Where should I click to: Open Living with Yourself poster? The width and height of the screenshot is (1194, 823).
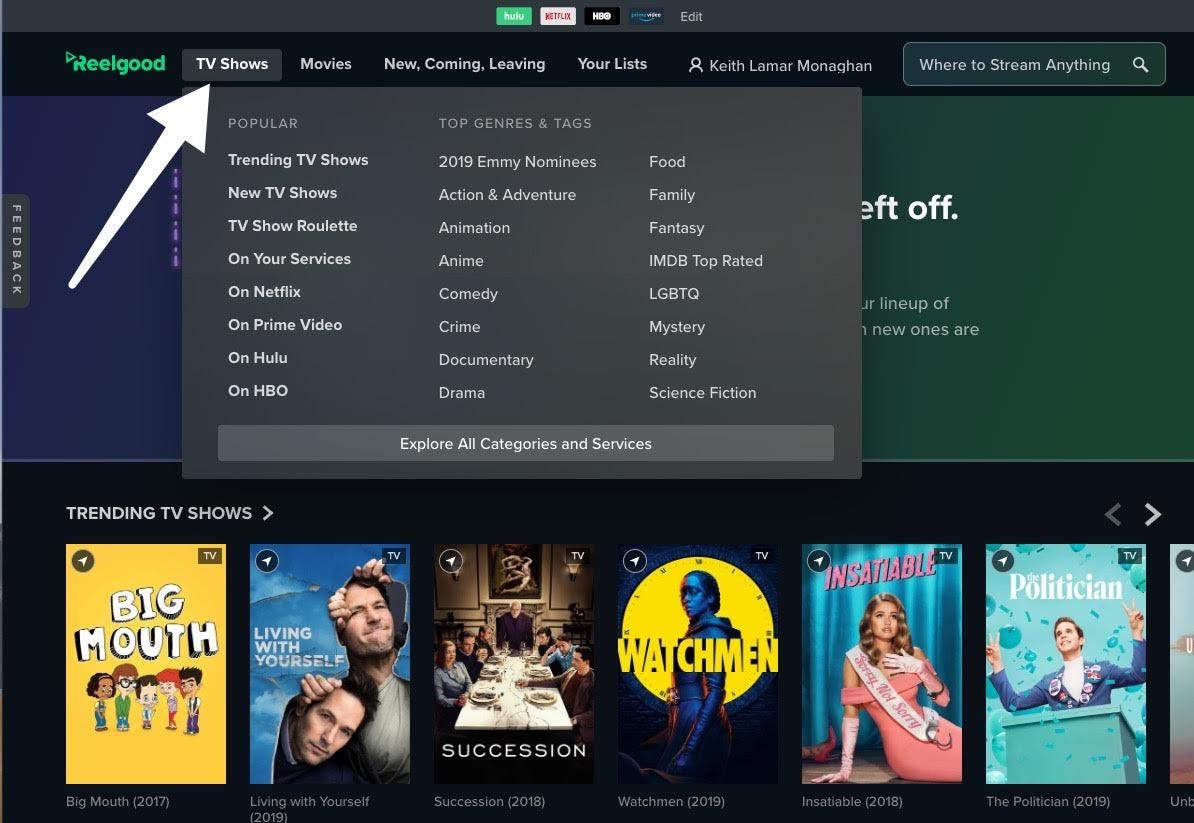pos(330,664)
